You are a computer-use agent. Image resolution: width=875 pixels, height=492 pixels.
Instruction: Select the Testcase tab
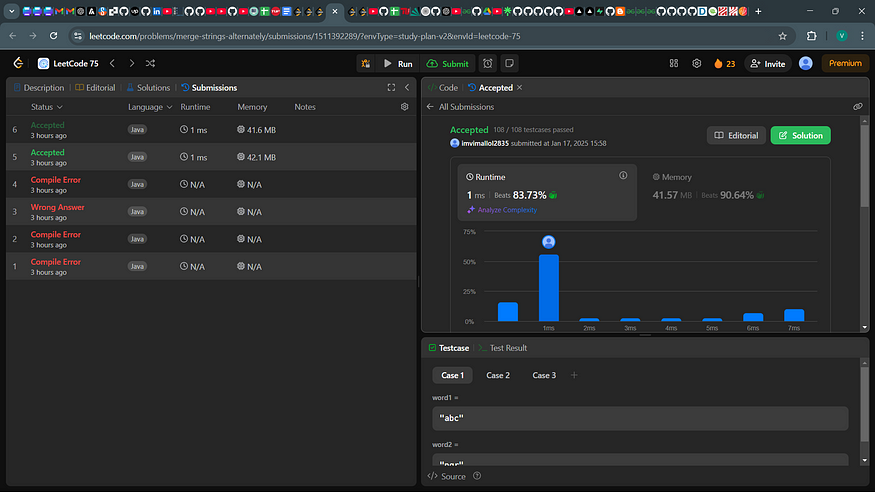[449, 348]
